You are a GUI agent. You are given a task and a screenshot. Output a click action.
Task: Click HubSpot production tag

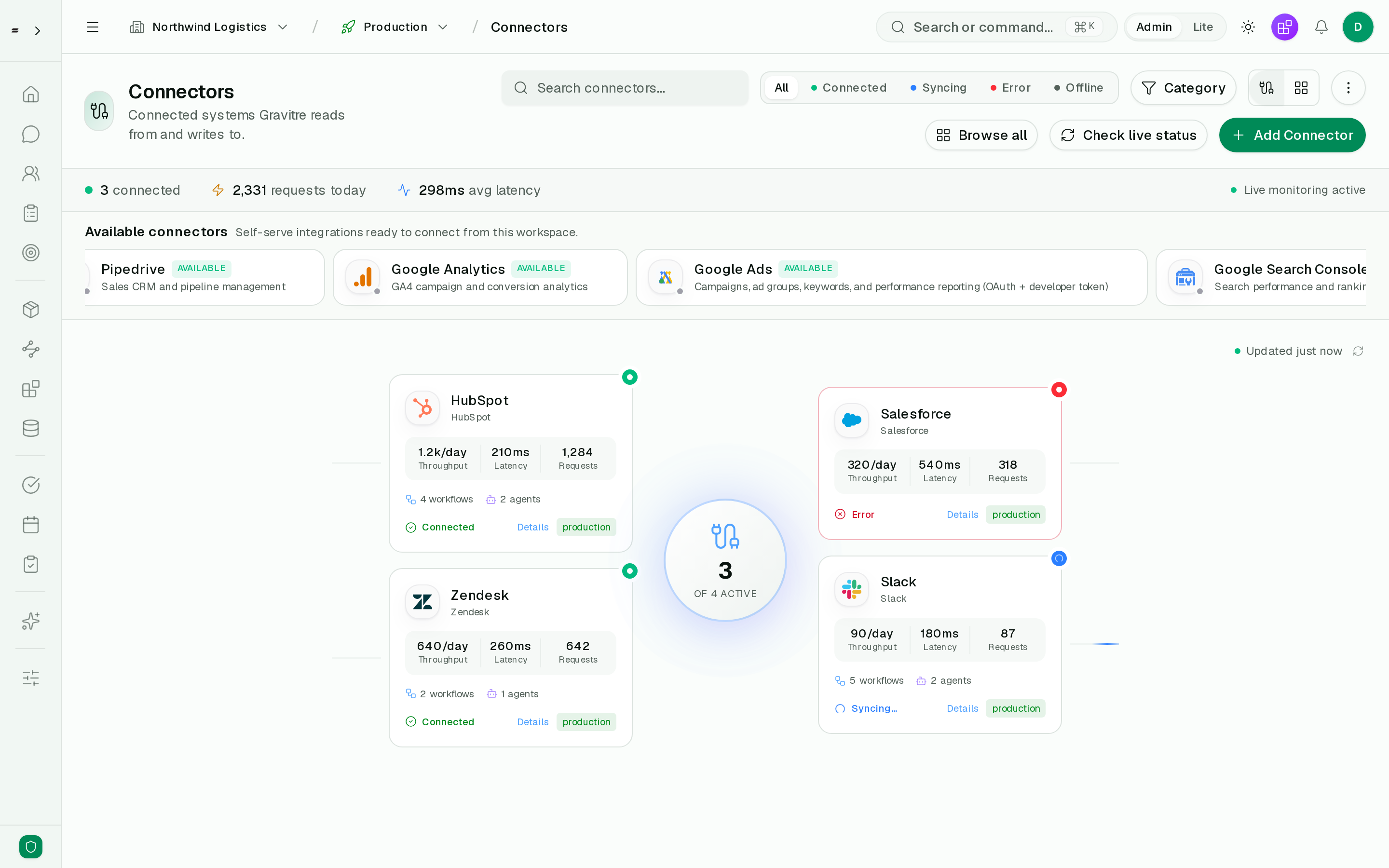tap(586, 527)
